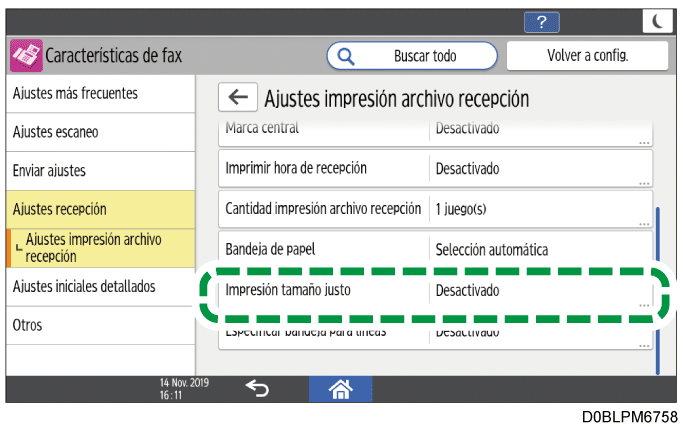This screenshot has width=683, height=427.
Task: Select Ajustes más frecuentes menu item
Action: point(100,94)
